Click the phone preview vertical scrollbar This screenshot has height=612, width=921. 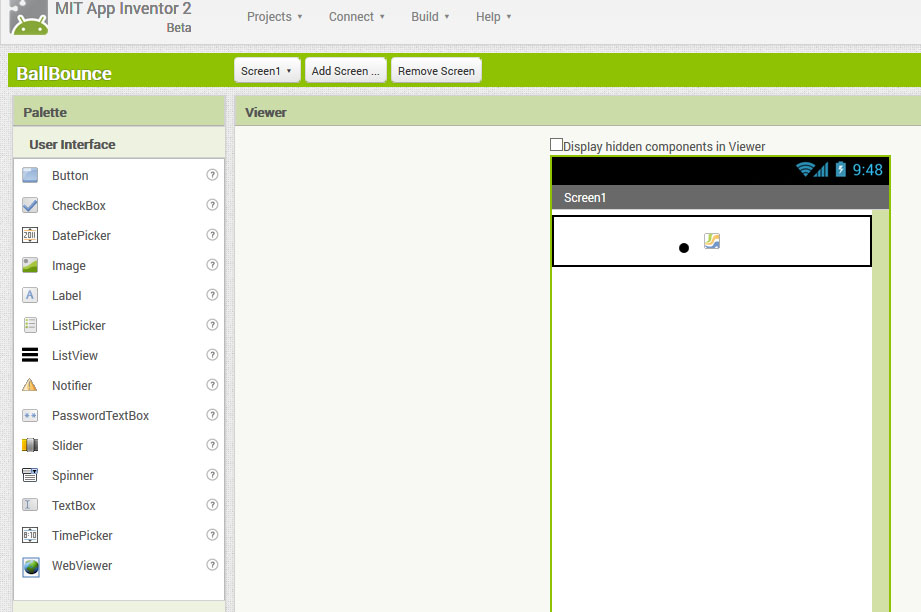tap(880, 410)
